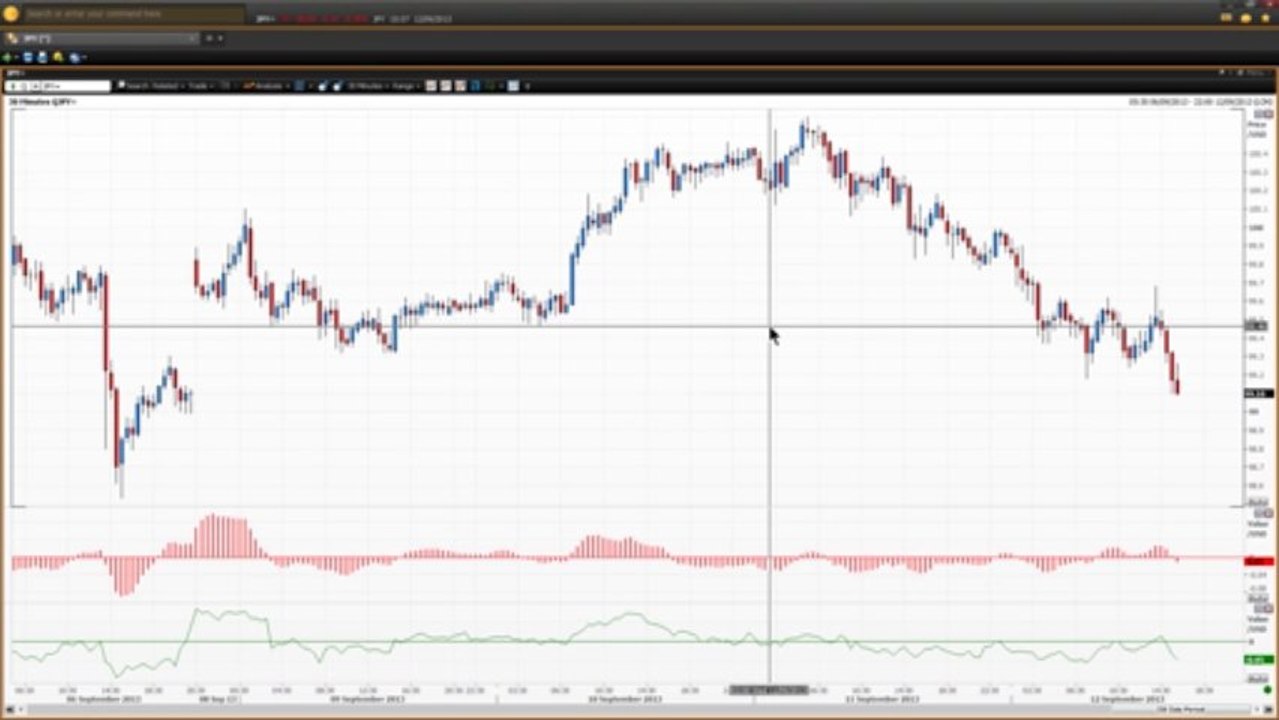Click the star icon in top-right corner

pos(1264,17)
